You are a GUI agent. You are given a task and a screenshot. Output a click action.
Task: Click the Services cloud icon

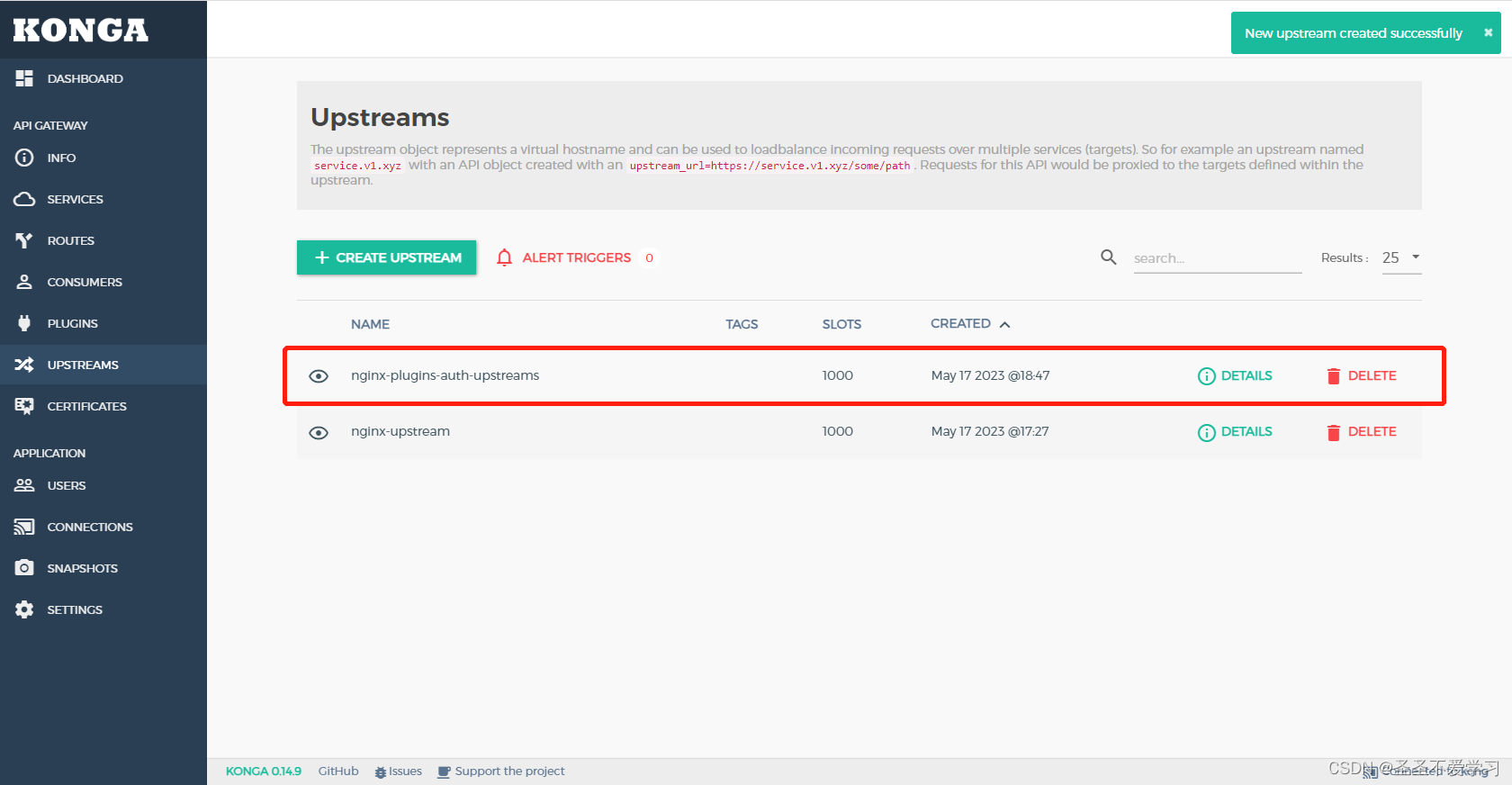[24, 199]
